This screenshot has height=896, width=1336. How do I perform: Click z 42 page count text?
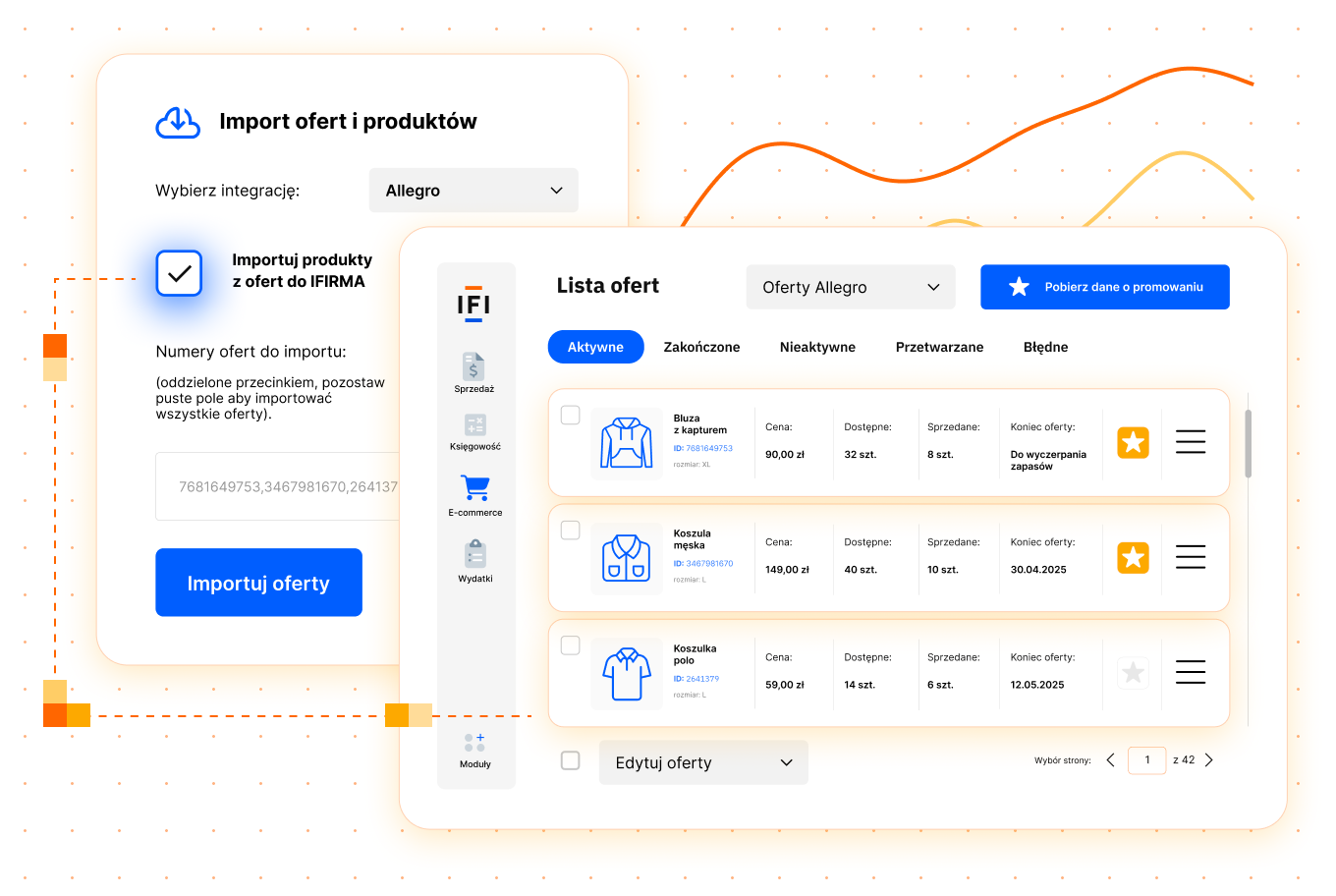click(1184, 760)
